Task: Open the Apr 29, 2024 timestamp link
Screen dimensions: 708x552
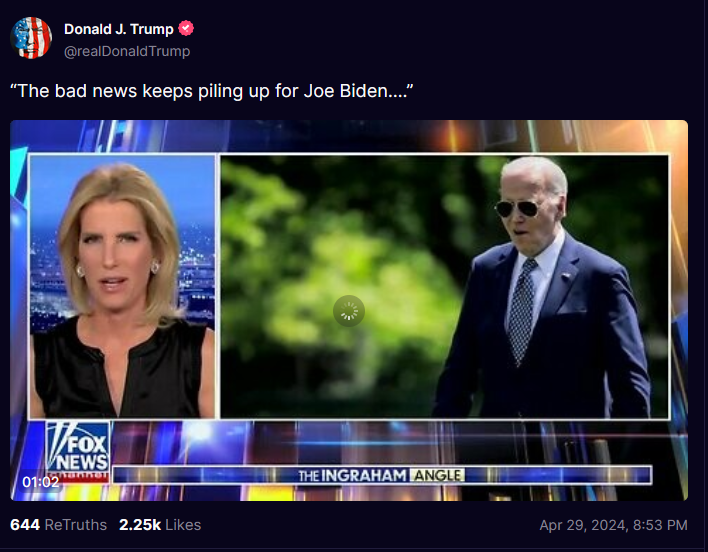Action: [613, 525]
